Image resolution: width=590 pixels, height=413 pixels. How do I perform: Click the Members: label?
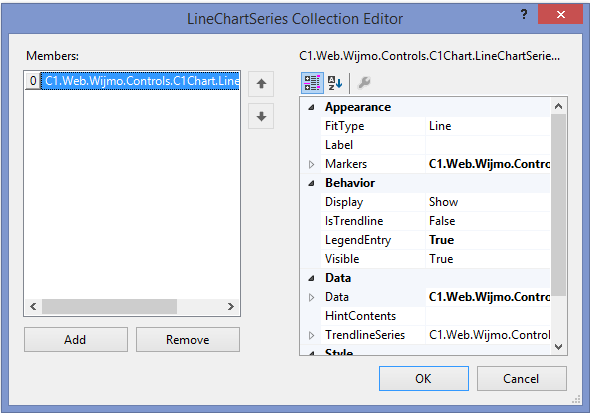pos(52,56)
